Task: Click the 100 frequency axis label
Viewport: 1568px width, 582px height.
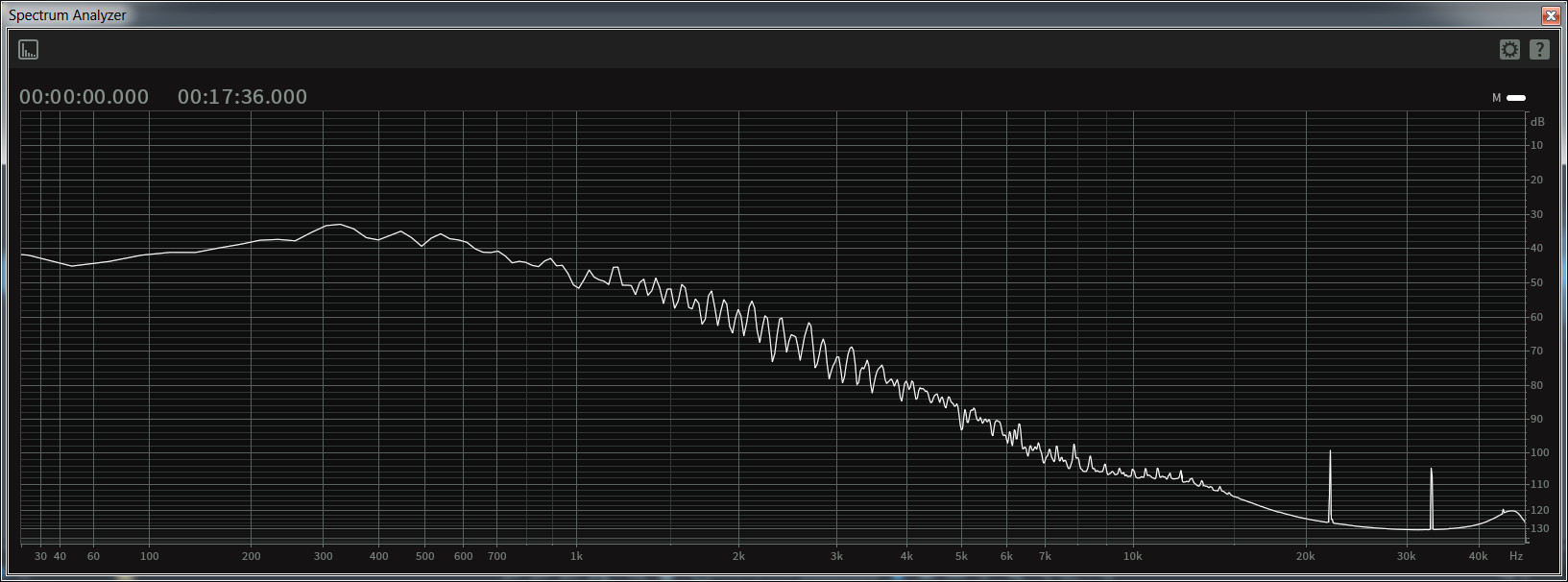Action: point(150,556)
